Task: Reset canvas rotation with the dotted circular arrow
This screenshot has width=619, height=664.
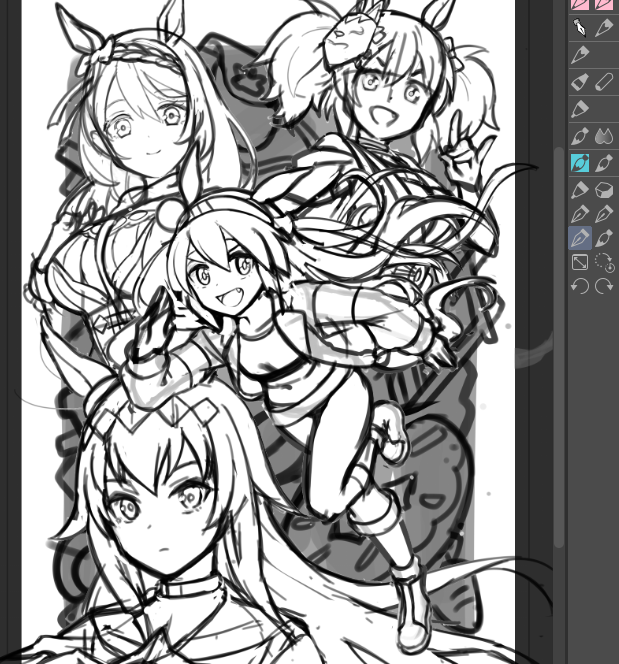Action: [604, 262]
